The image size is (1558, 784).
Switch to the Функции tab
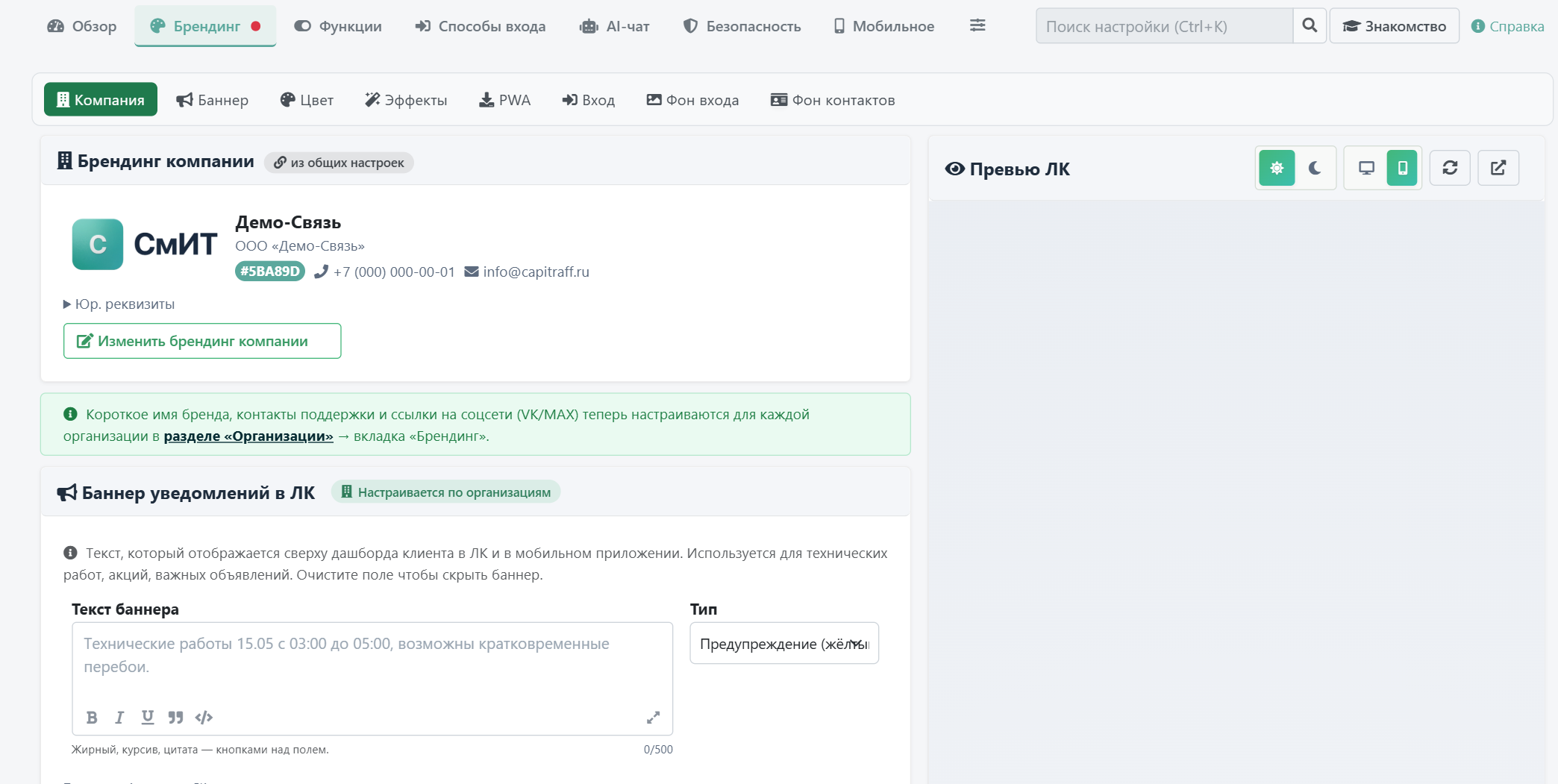[338, 26]
